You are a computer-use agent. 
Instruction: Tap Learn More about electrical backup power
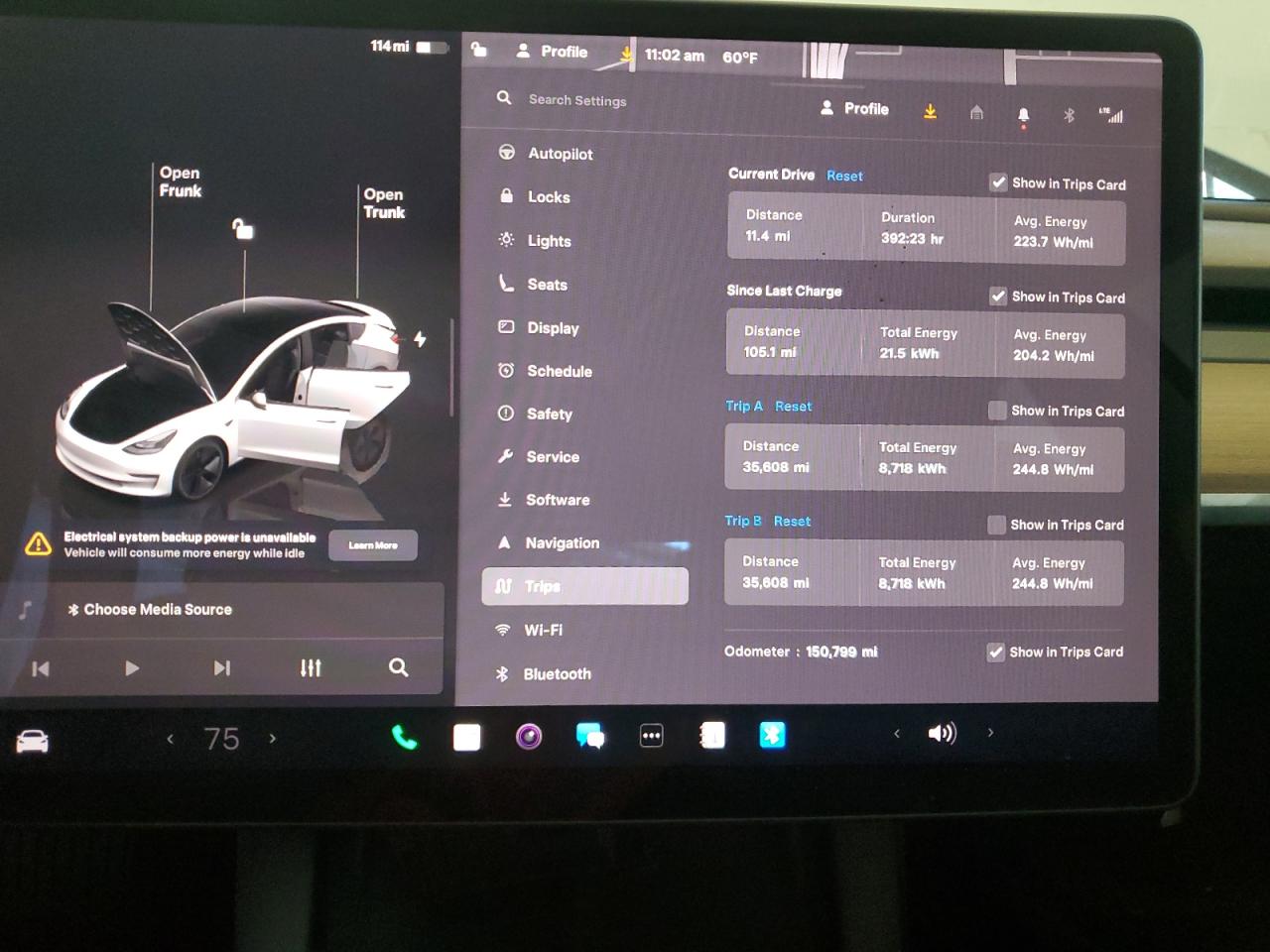372,544
